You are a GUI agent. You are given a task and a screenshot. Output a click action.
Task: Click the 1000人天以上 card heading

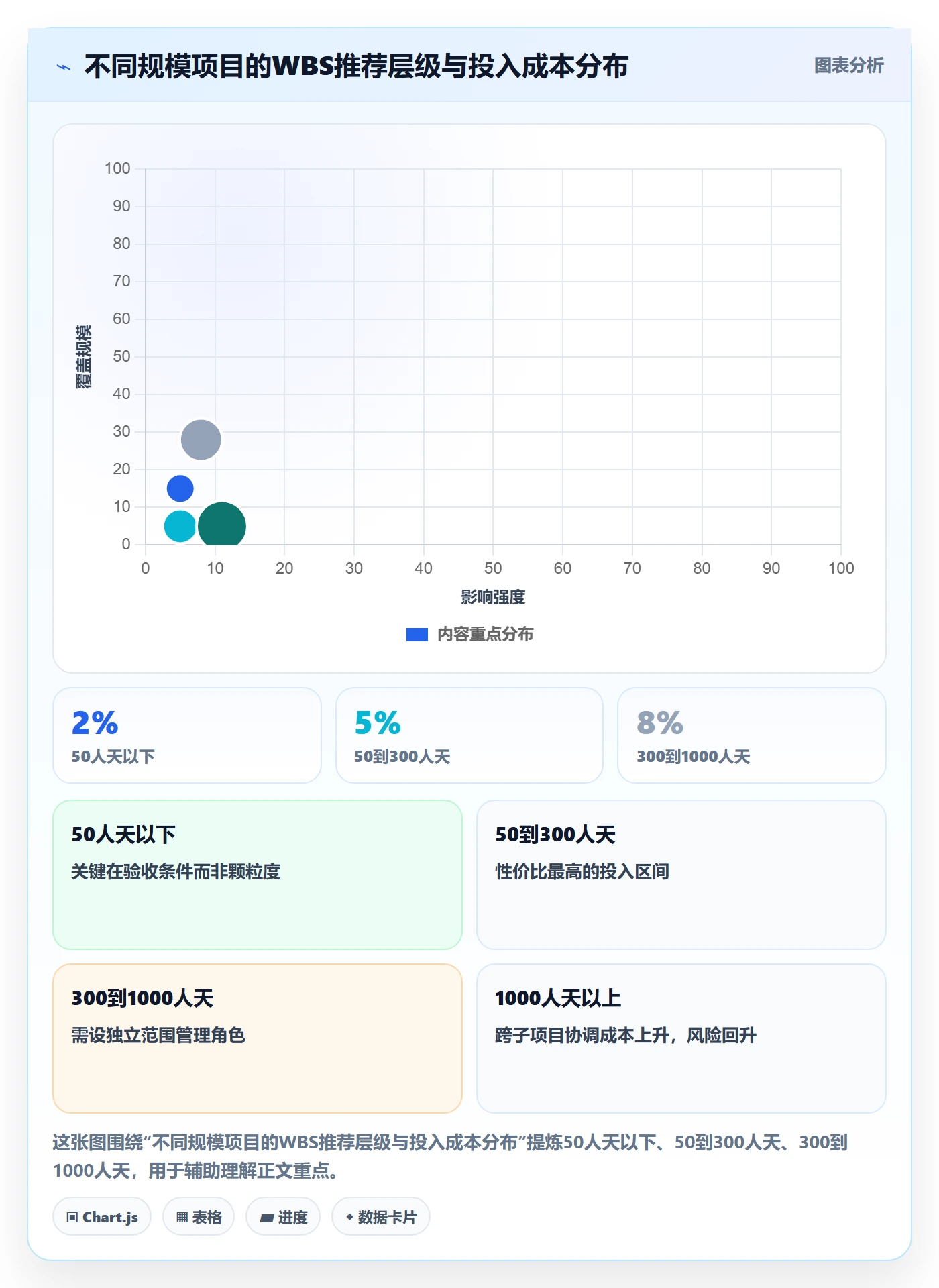click(558, 998)
